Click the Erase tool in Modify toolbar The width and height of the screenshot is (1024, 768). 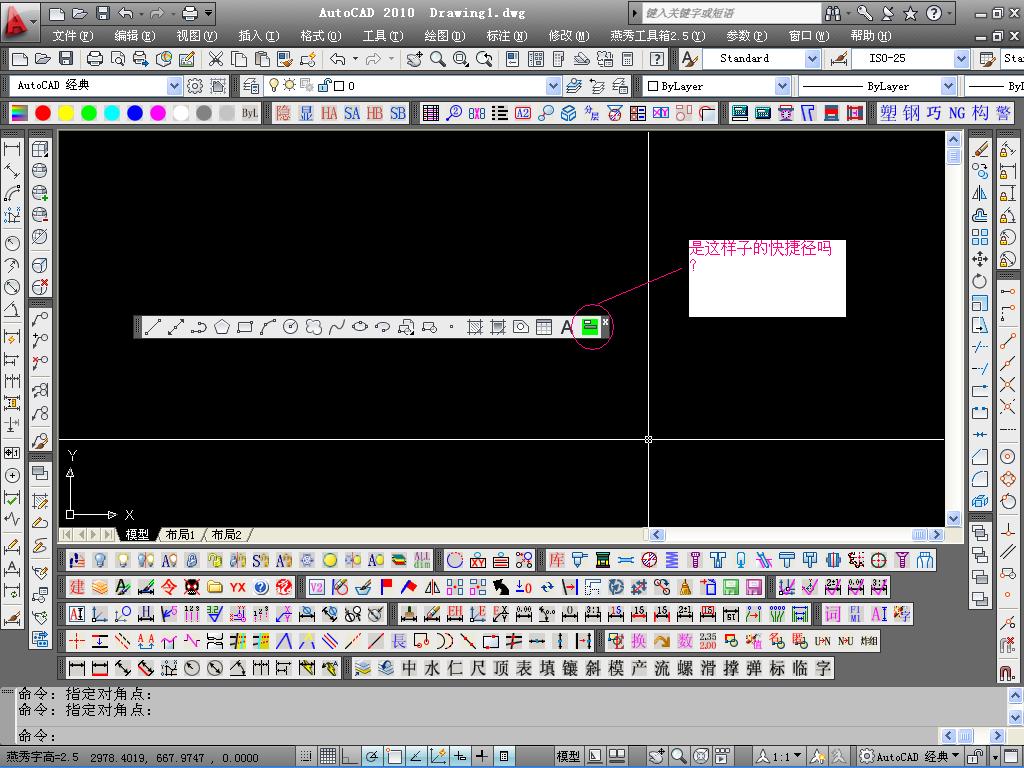coord(980,149)
